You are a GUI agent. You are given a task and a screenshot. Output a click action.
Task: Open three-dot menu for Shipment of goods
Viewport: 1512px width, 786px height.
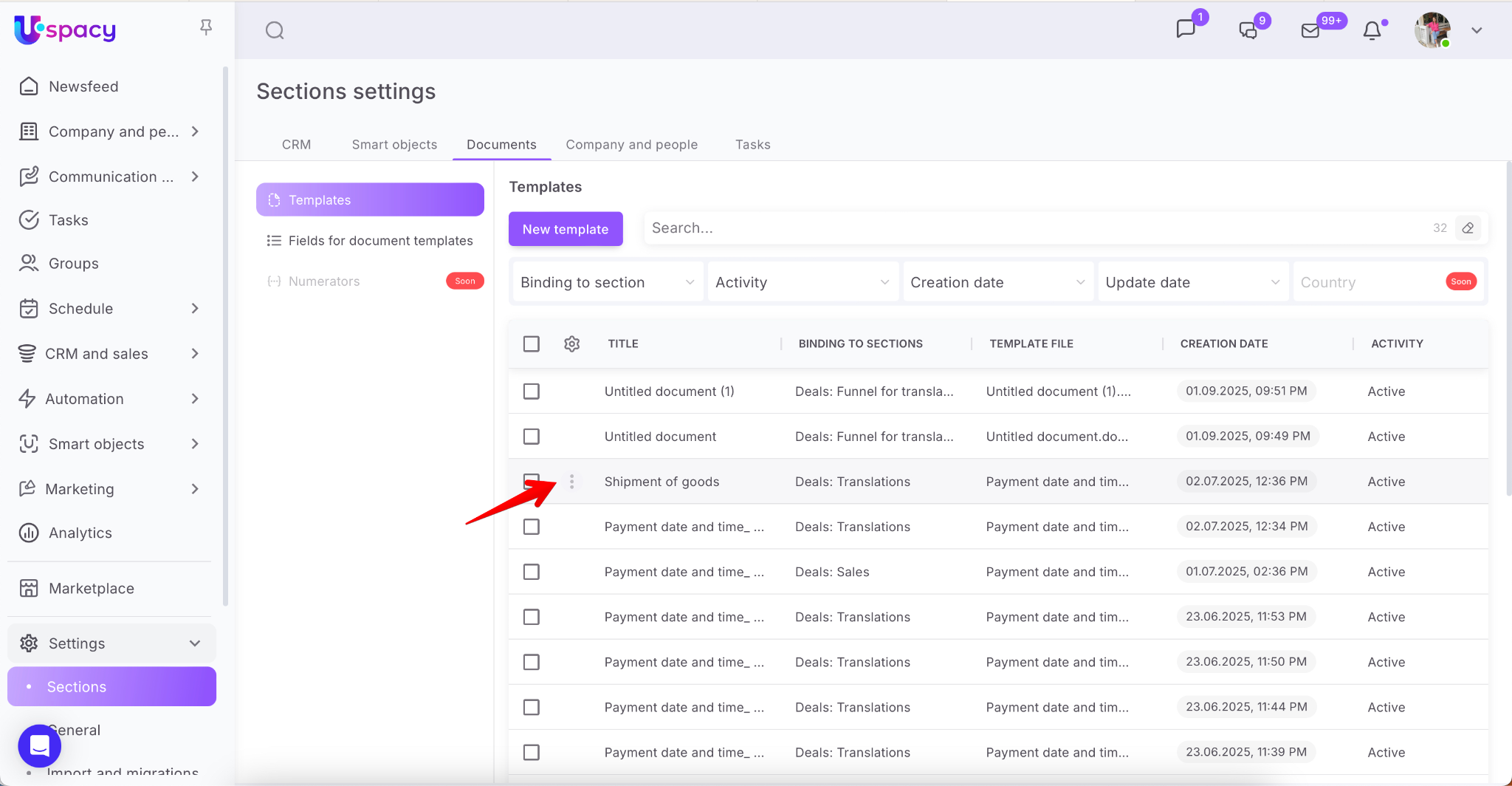[571, 482]
